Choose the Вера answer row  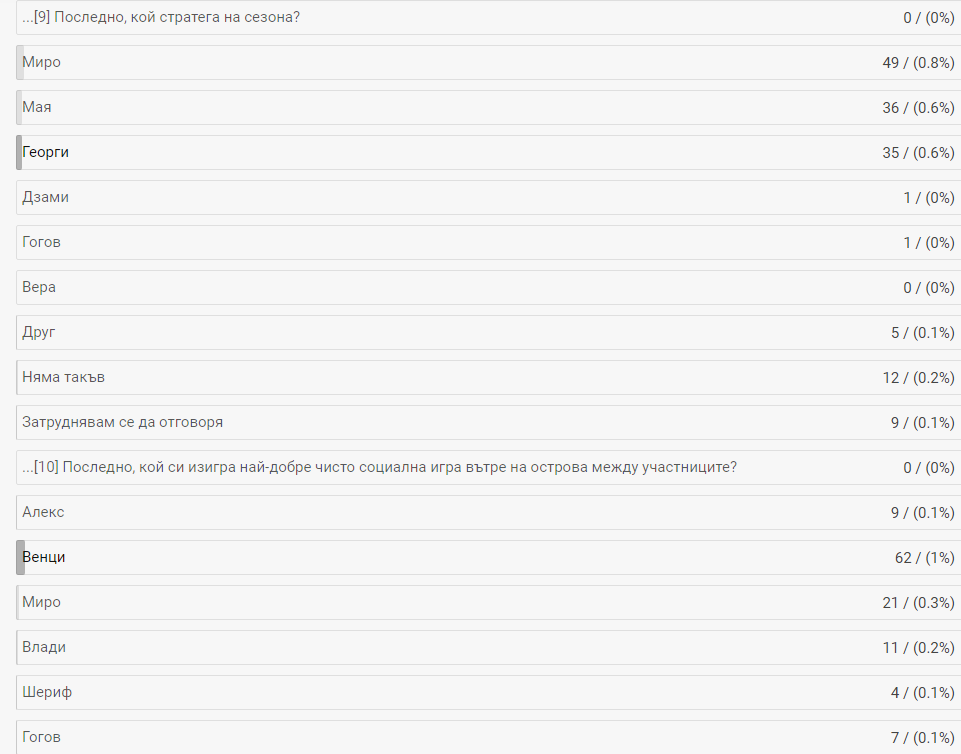pos(488,288)
